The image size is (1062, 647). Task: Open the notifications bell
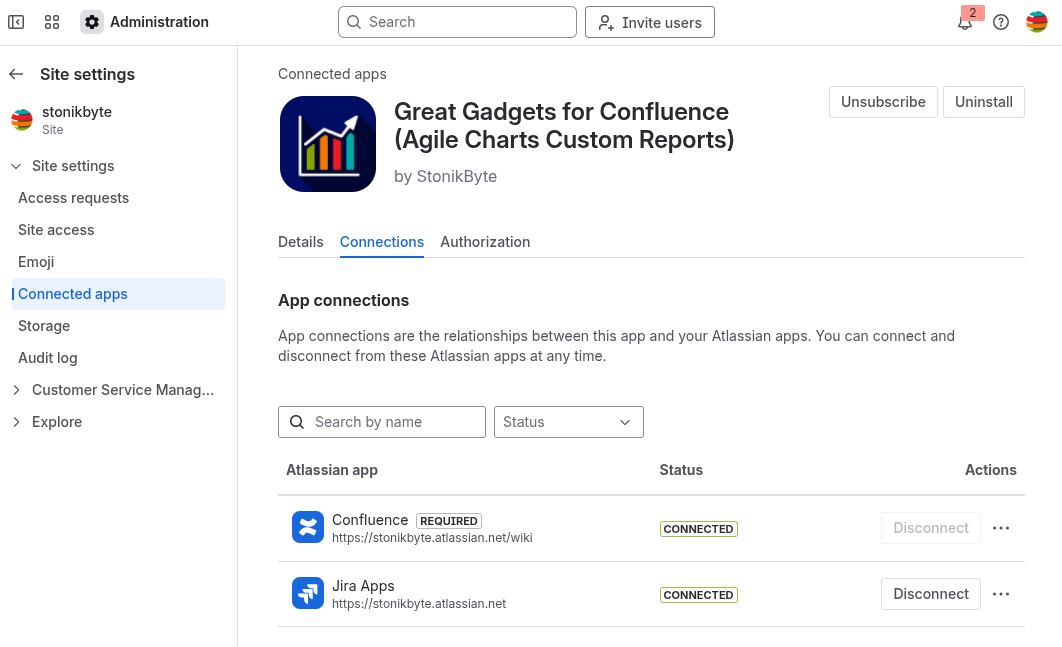point(965,23)
